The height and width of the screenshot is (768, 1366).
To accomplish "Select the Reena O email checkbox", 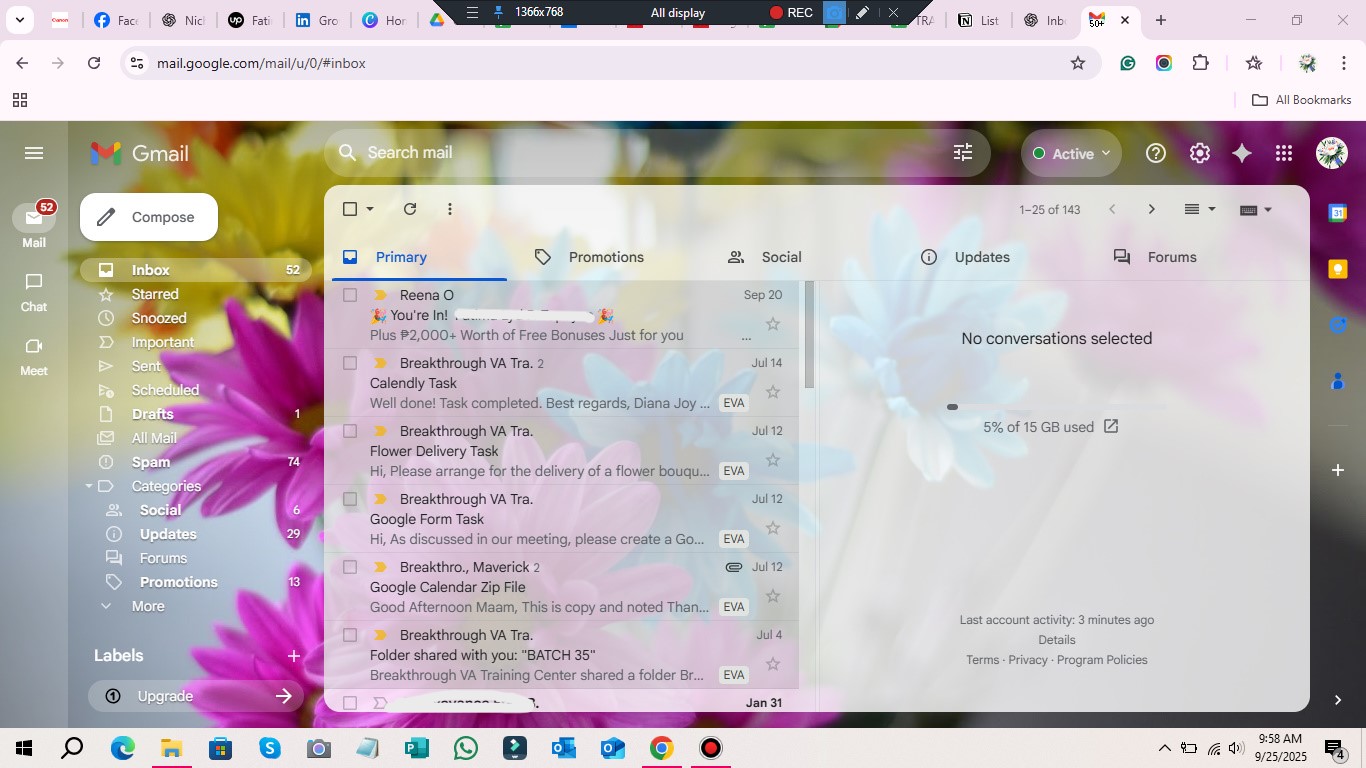I will pyautogui.click(x=350, y=295).
